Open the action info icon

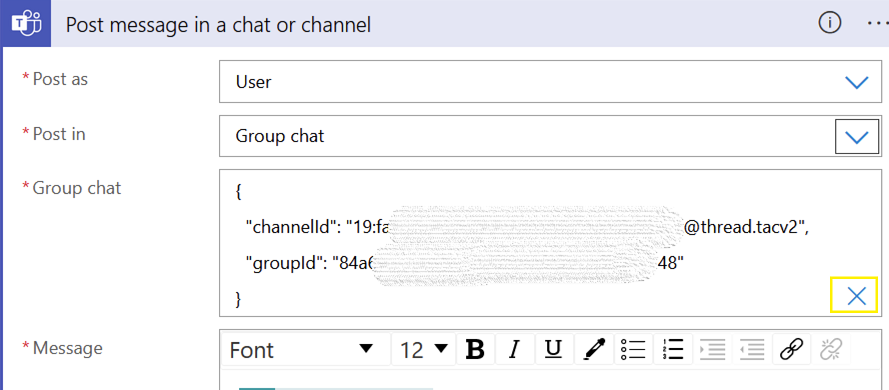829,23
